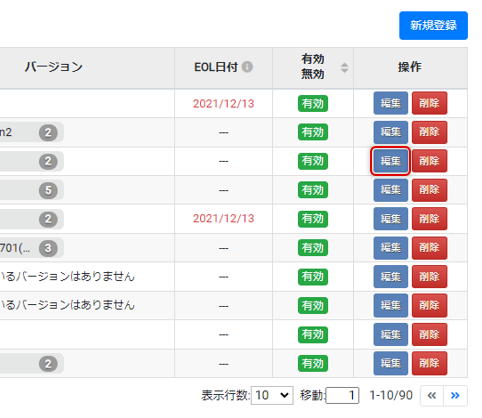Open the 表示行数 dropdown showing 10
Image resolution: width=482 pixels, height=418 pixels.
[x=272, y=396]
